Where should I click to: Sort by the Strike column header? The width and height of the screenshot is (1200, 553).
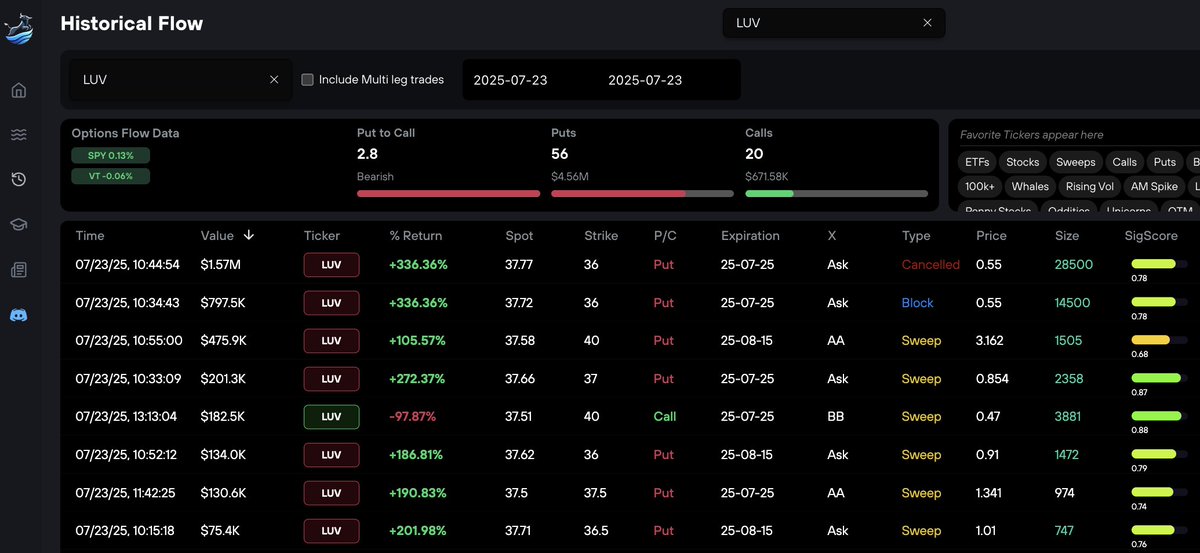click(x=601, y=236)
